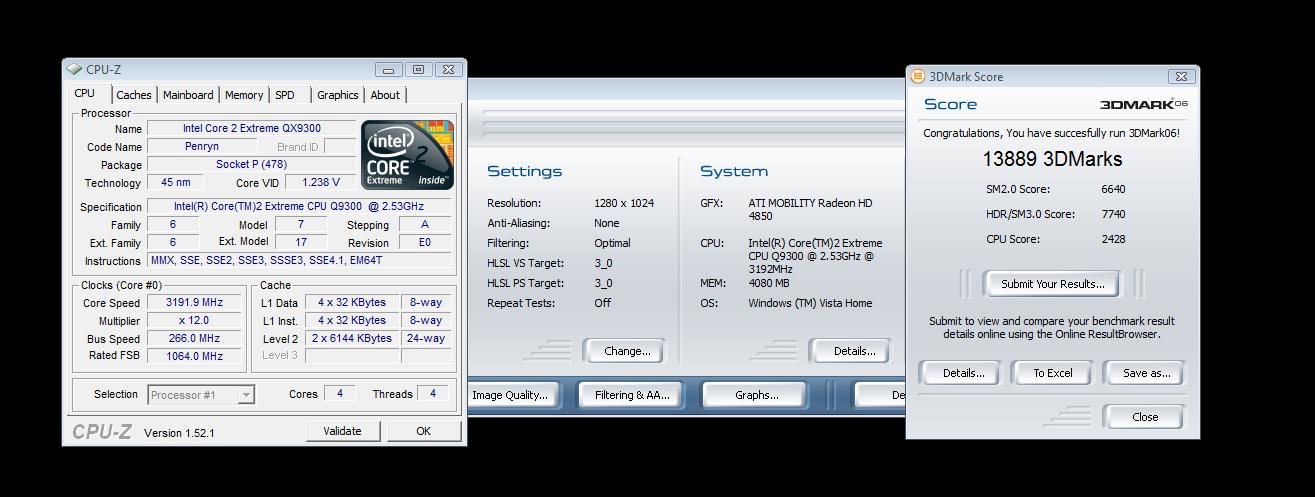
Task: Click Save as in the score window
Action: pyautogui.click(x=1146, y=373)
